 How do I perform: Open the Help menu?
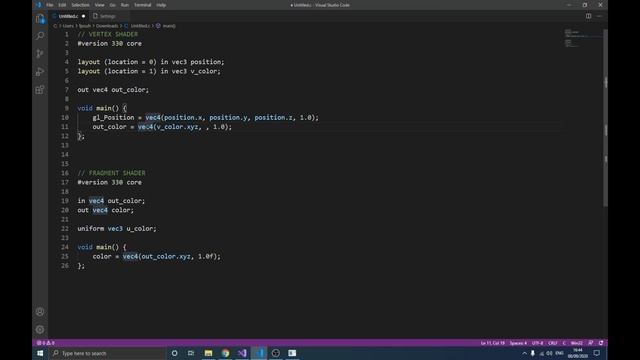click(x=161, y=5)
